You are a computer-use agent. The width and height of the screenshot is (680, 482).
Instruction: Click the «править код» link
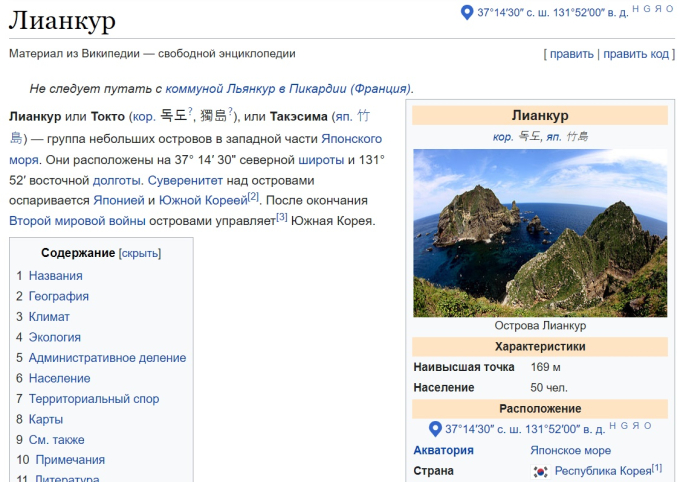(636, 54)
